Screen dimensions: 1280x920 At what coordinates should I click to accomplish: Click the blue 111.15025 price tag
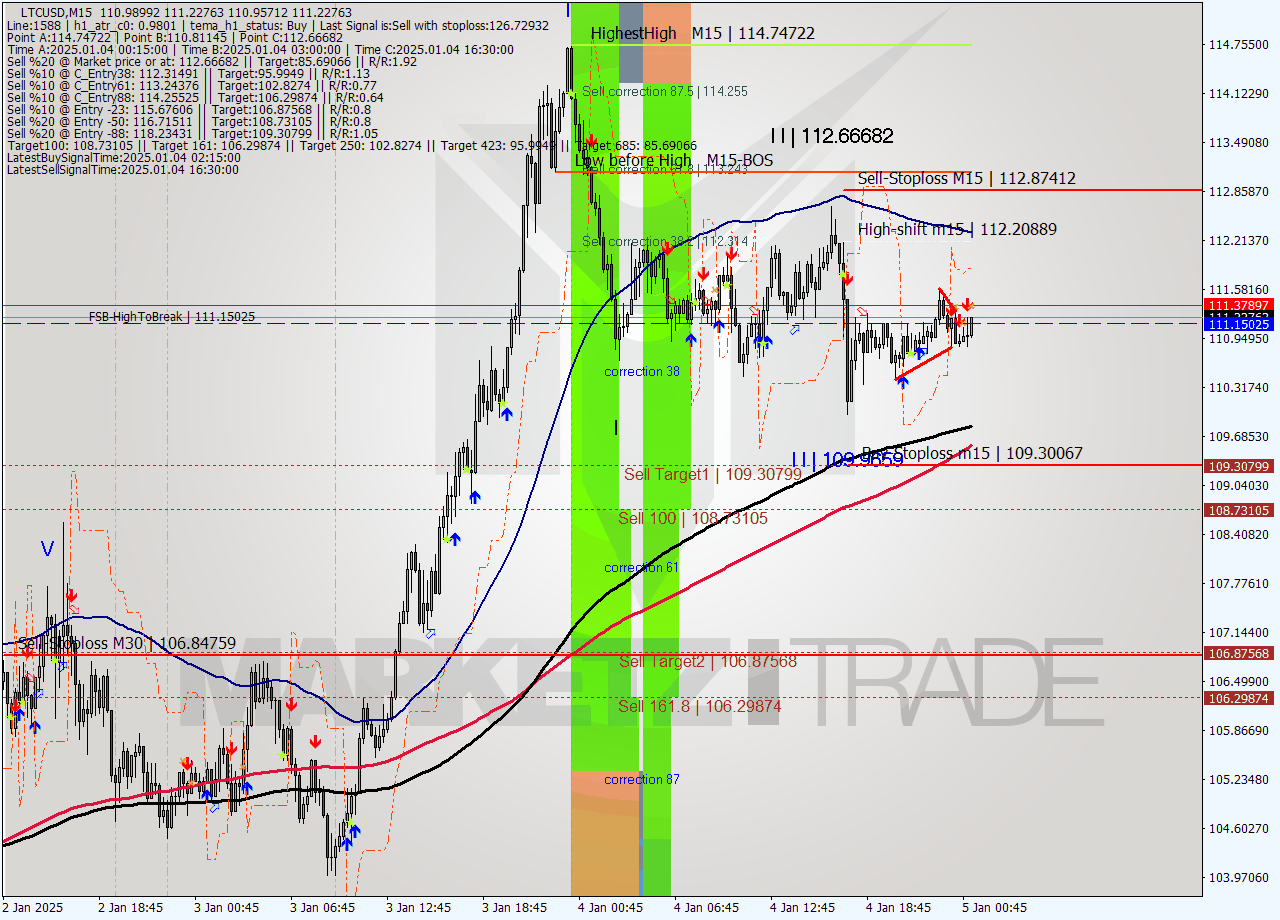[1239, 325]
